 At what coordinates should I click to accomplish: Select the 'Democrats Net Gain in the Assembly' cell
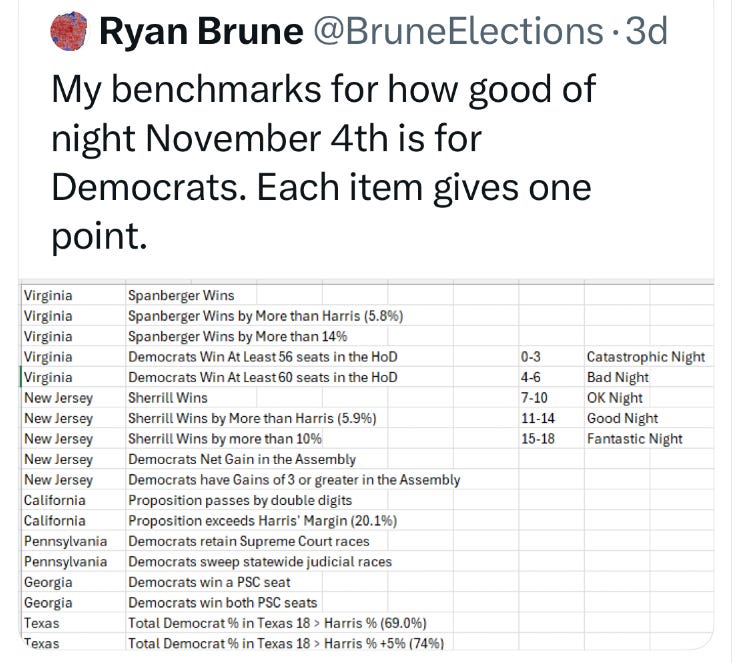coord(241,459)
